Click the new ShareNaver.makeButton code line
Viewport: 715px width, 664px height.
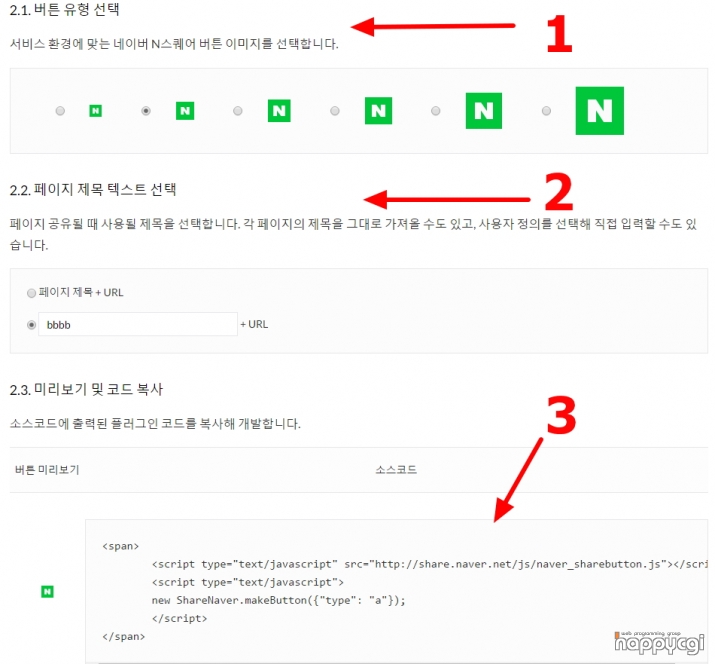coord(278,600)
